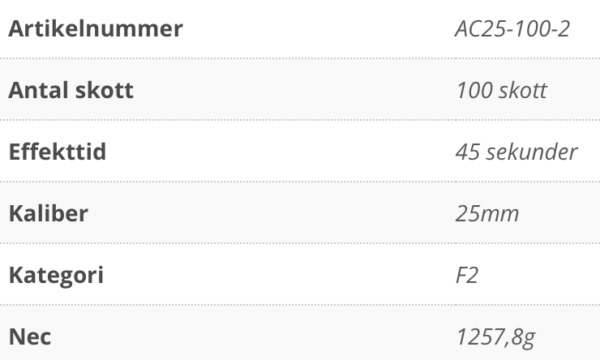
Task: Select the 25mm caliber value
Action: click(487, 213)
